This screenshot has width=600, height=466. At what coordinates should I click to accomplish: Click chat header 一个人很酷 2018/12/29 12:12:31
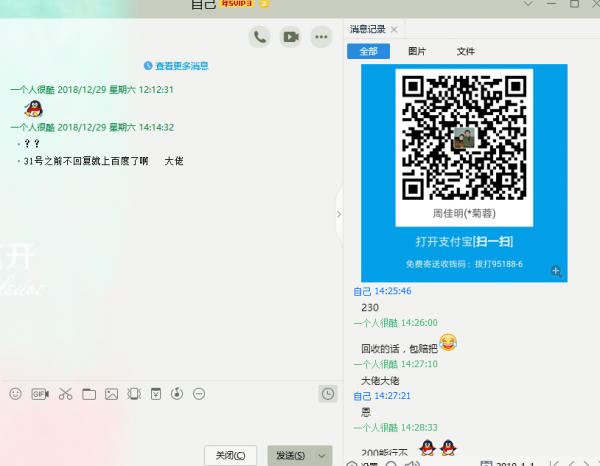pyautogui.click(x=92, y=90)
